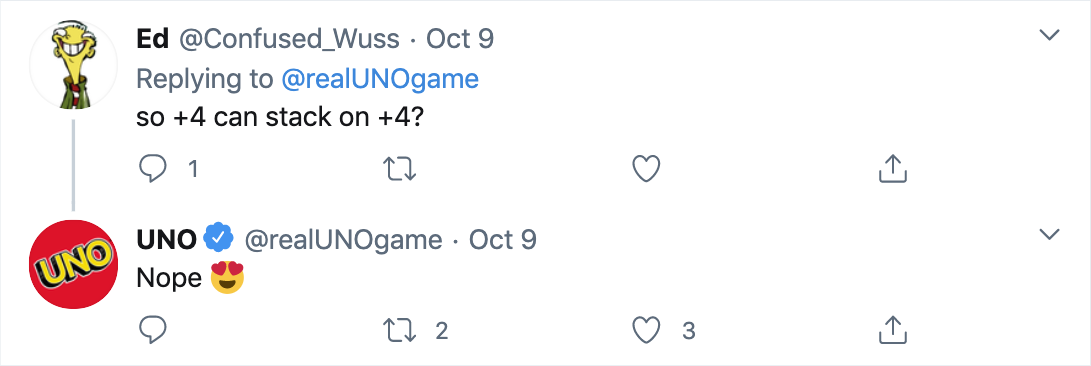Open Ed's Oct 9 tweet timestamp

tap(460, 39)
